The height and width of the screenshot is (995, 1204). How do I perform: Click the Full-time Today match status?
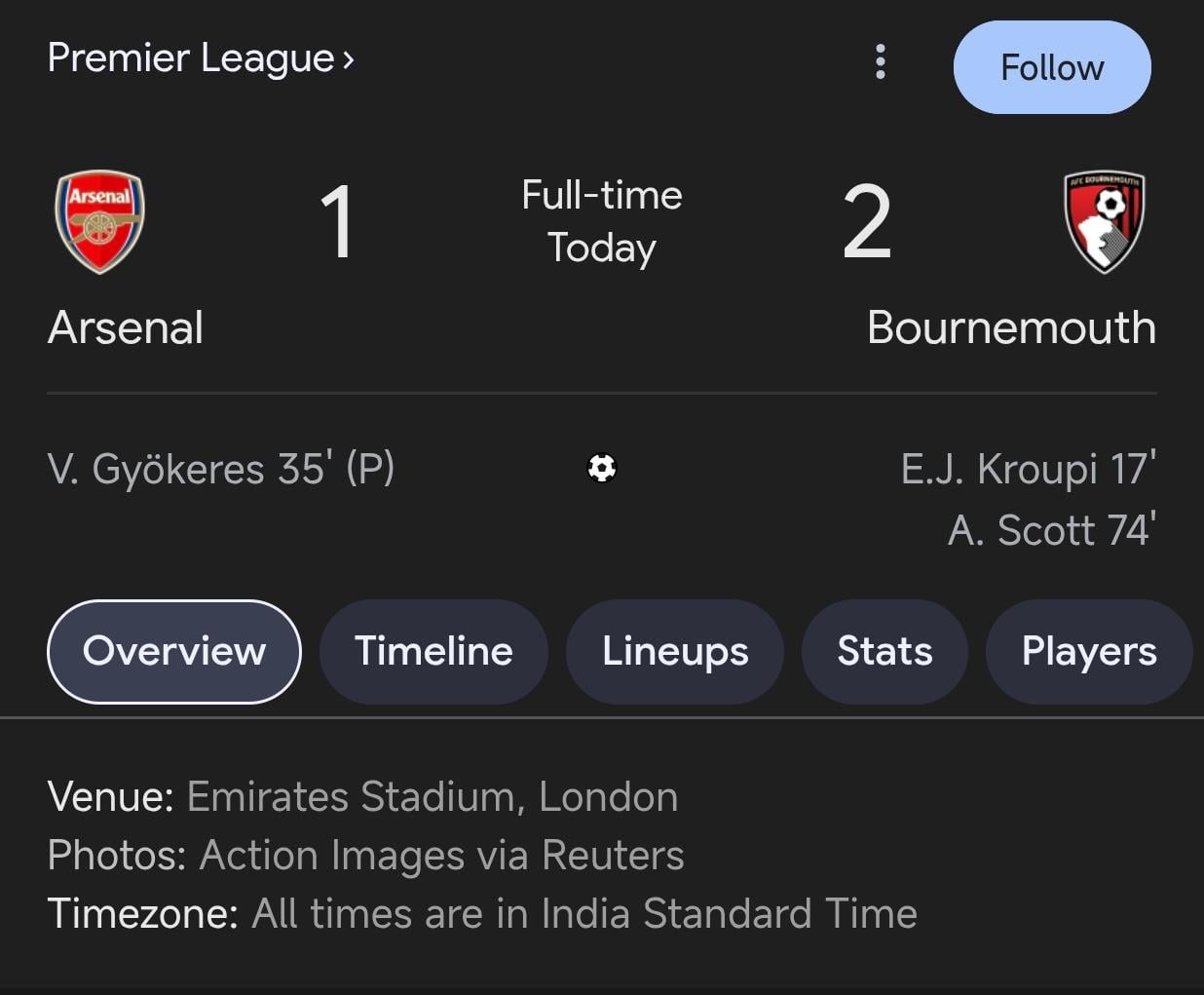pos(602,221)
